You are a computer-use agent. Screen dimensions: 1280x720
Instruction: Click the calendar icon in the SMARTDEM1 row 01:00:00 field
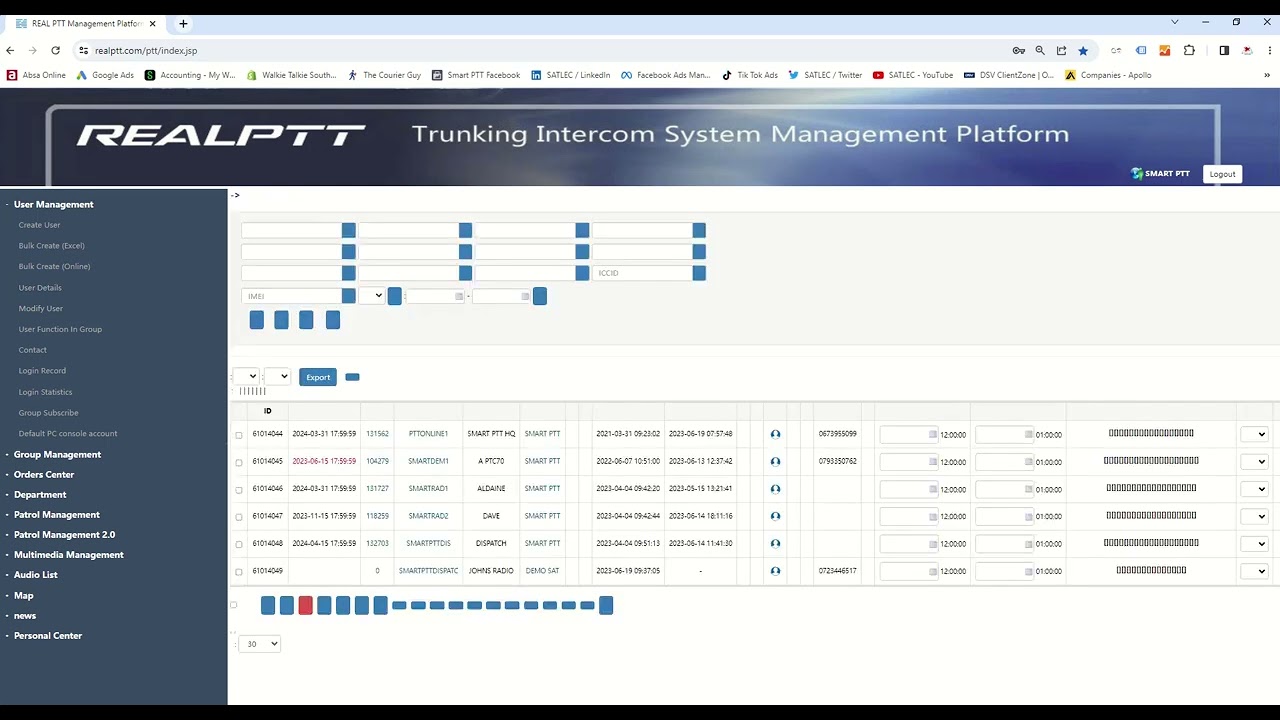[x=1029, y=462]
